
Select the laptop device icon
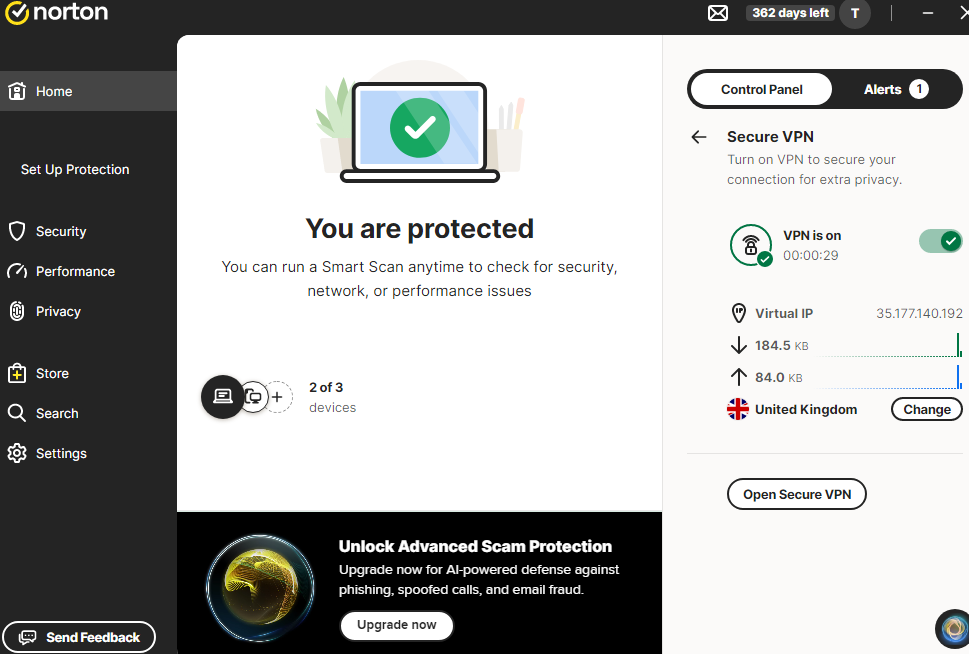(222, 397)
